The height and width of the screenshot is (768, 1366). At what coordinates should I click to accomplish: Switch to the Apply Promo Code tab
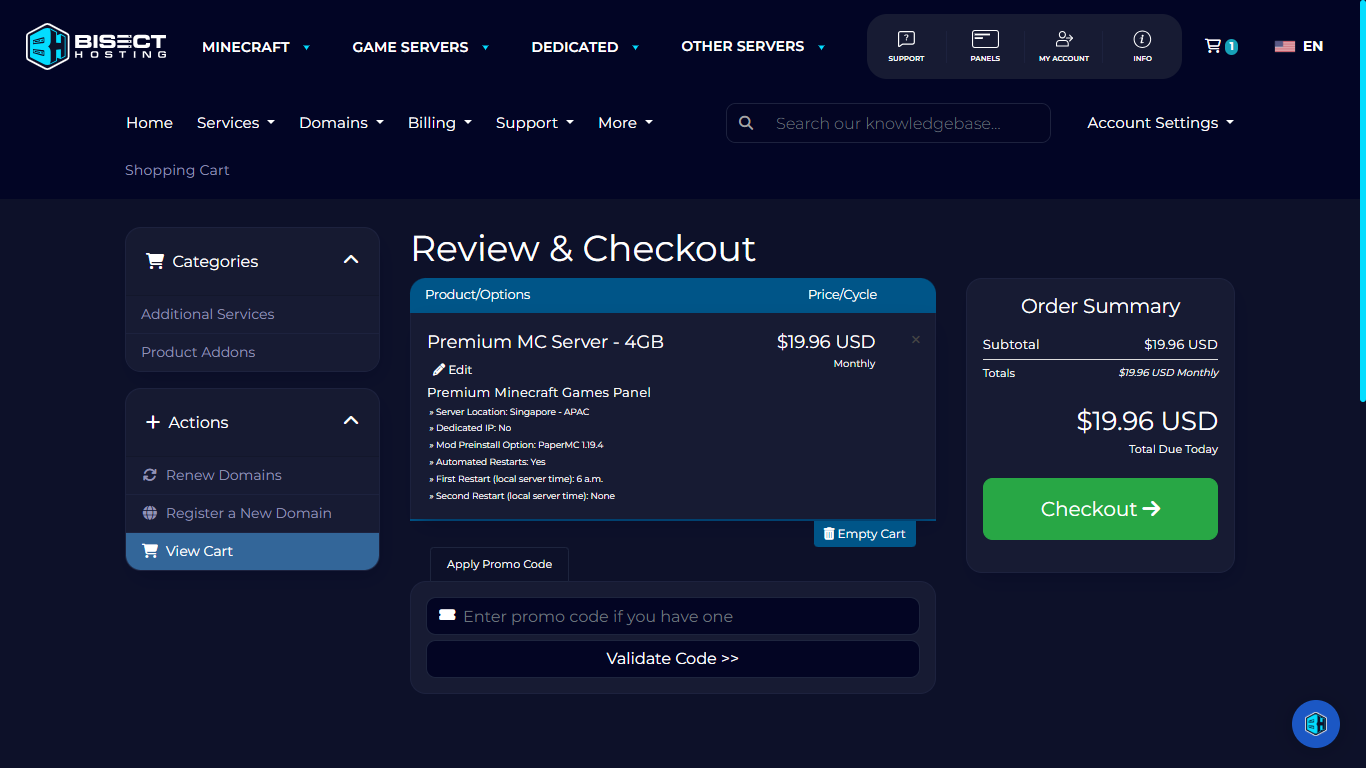tap(498, 564)
